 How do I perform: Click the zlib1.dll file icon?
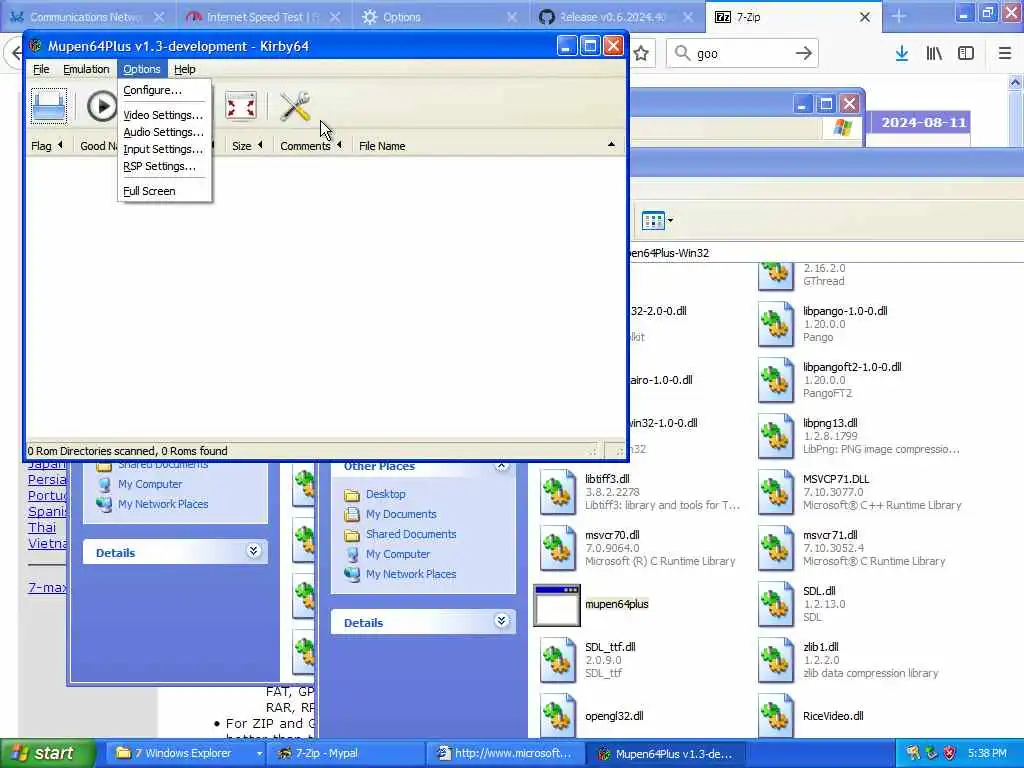[x=776, y=660]
